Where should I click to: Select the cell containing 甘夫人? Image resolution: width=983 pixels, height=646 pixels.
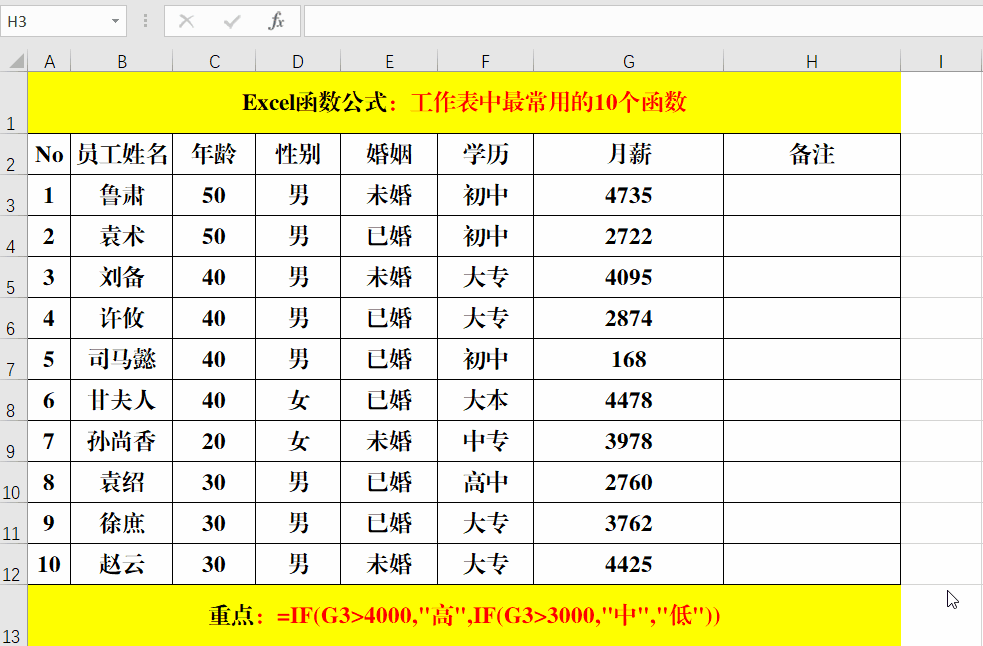pyautogui.click(x=122, y=400)
